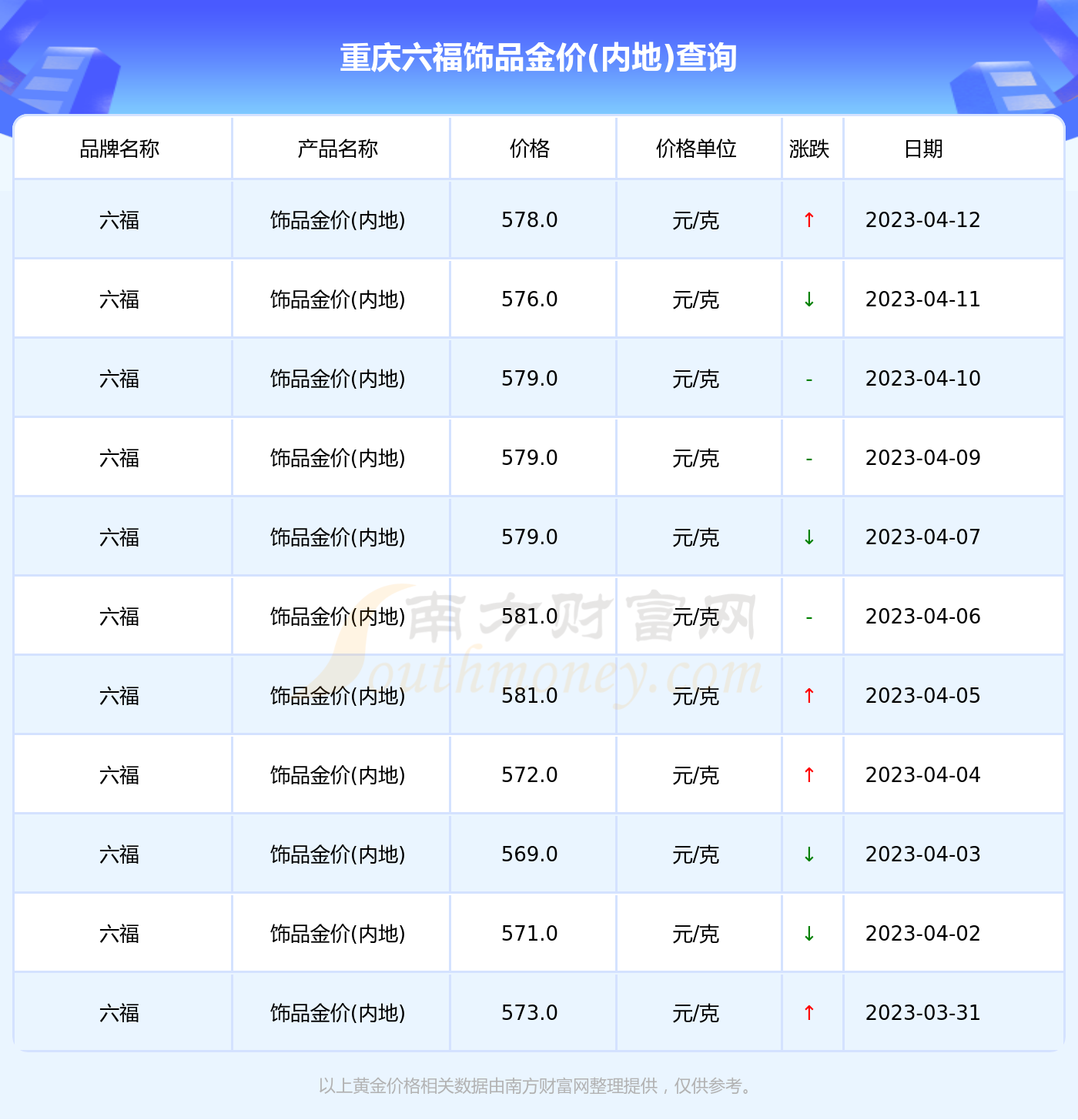Click 六福 brand in the 2023-04-12 row

(x=119, y=221)
